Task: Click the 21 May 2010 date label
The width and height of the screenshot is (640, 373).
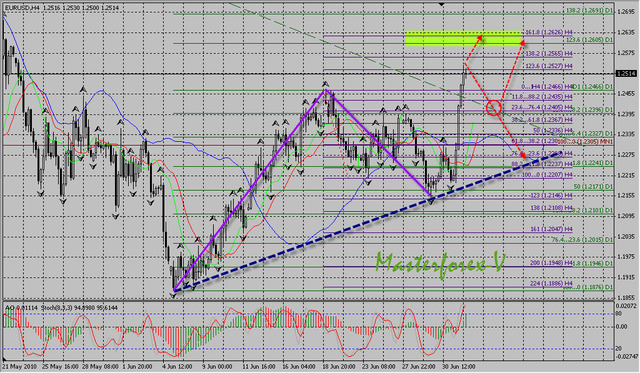Action: click(x=20, y=366)
